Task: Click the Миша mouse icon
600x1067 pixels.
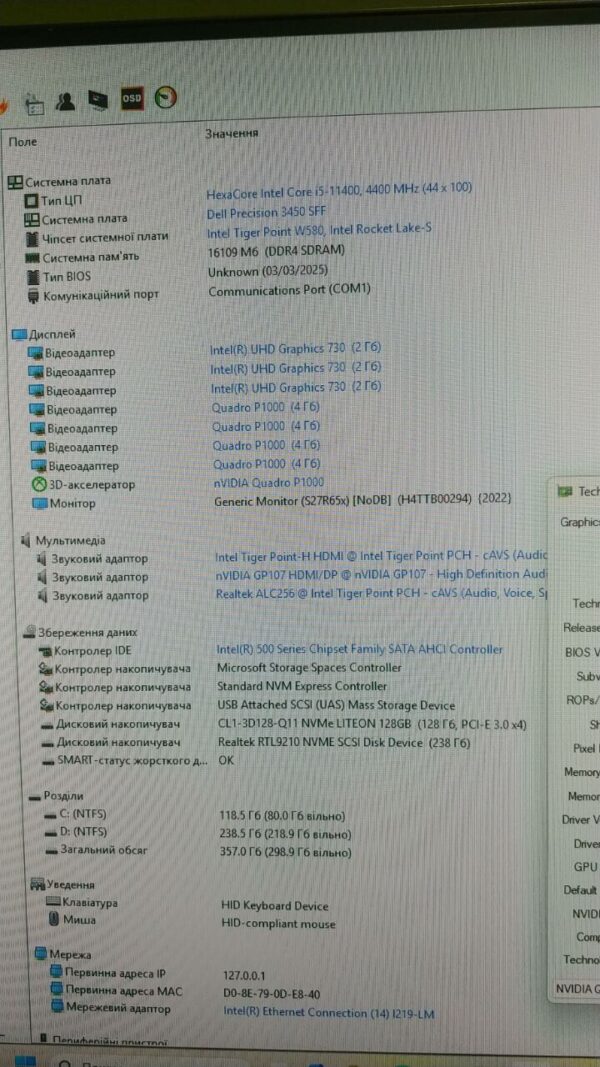Action: [x=54, y=920]
